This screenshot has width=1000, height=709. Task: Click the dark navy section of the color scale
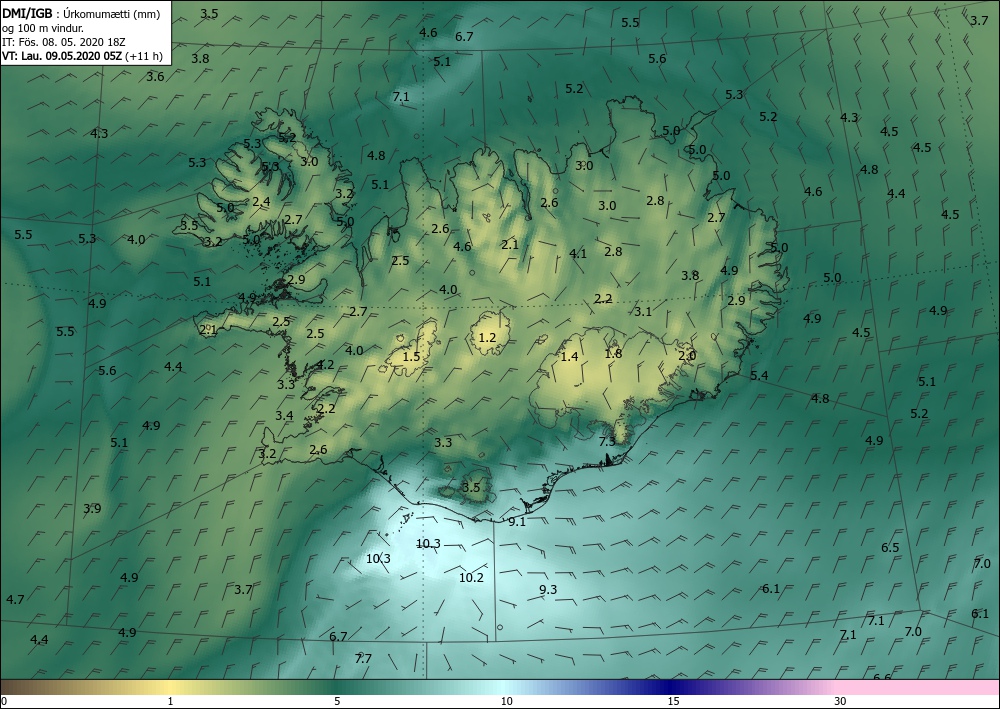point(670,687)
